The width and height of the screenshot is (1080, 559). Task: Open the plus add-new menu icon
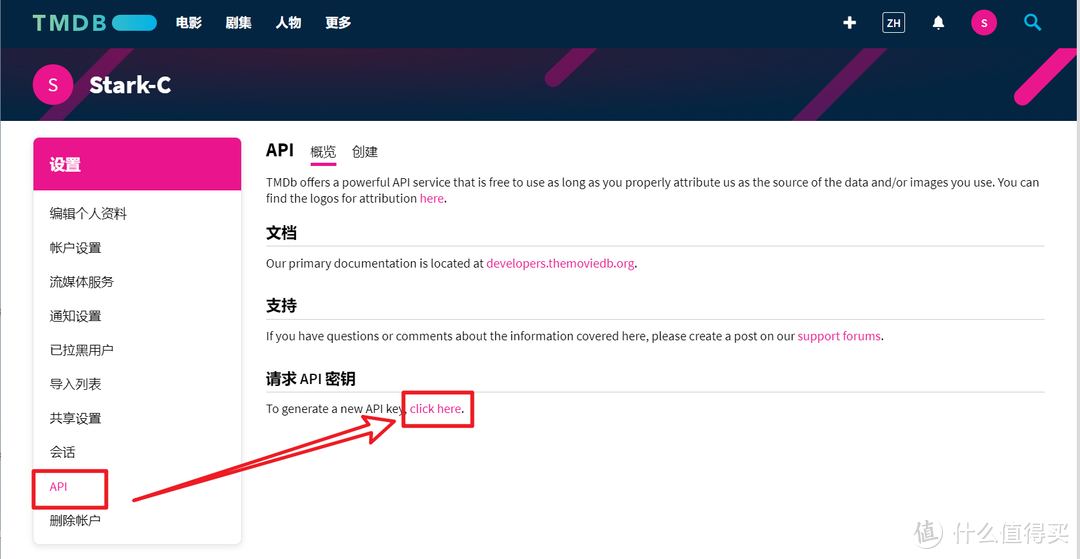[x=849, y=23]
